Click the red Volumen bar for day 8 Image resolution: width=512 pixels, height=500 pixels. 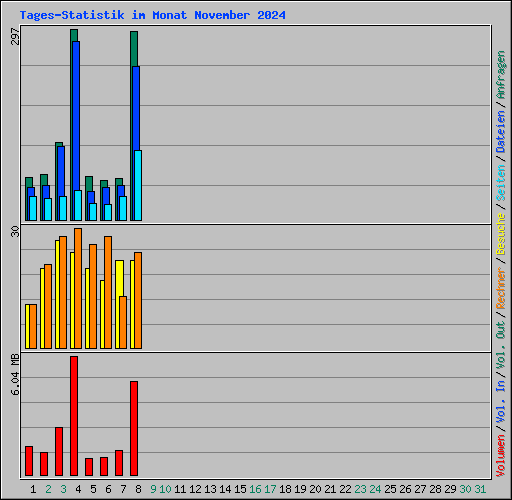(134, 428)
